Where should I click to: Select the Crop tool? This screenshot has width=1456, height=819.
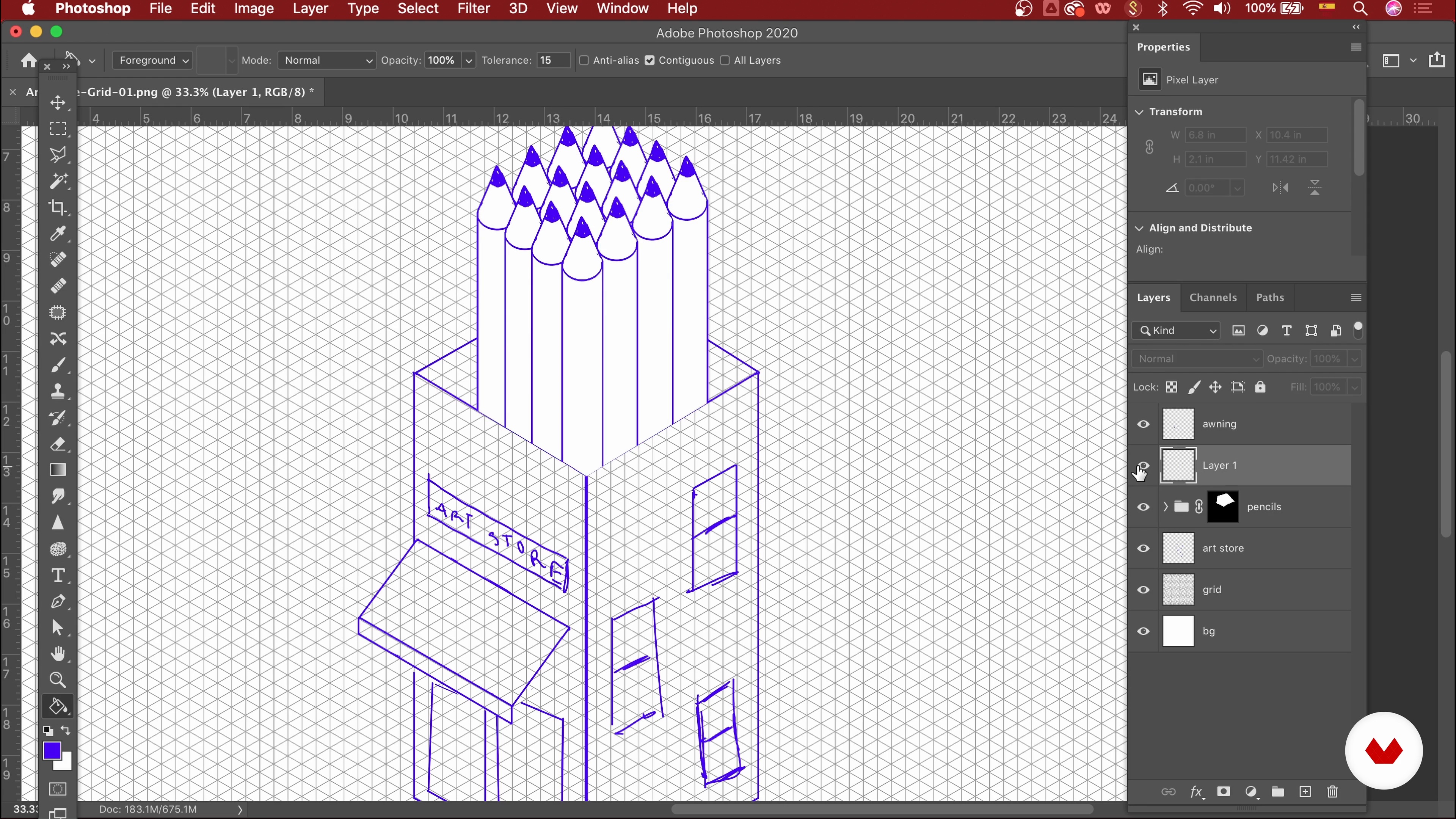pyautogui.click(x=58, y=207)
